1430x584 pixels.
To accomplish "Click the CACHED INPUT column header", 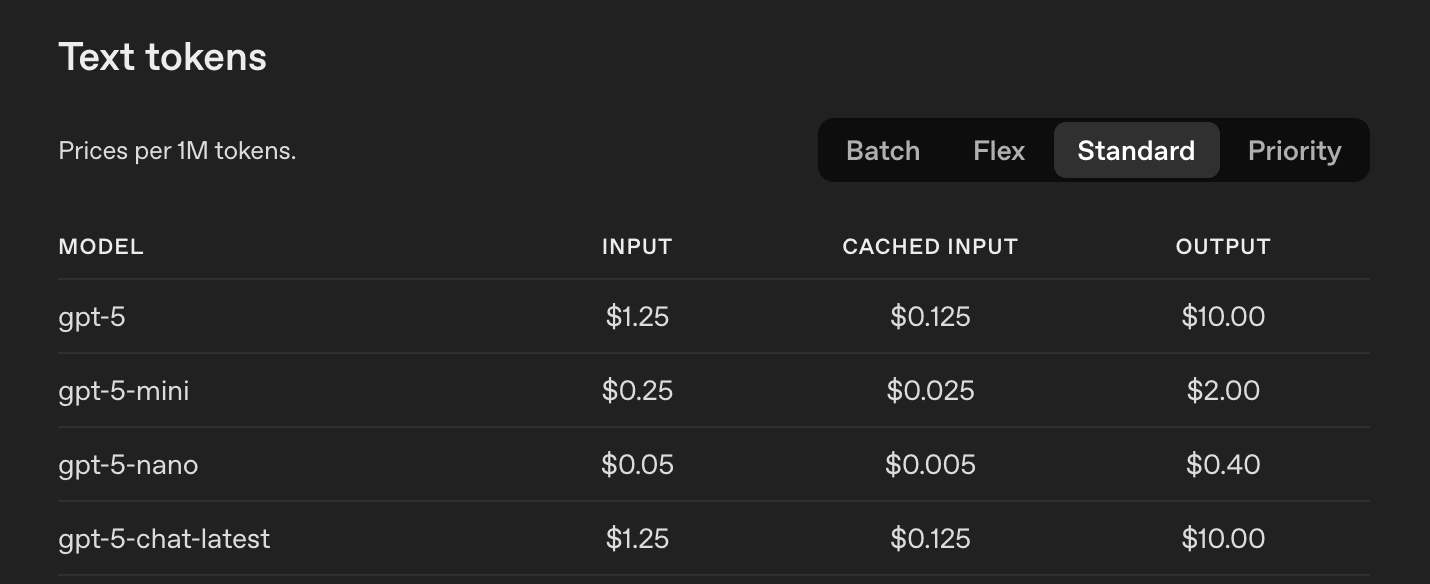I will 930,247.
